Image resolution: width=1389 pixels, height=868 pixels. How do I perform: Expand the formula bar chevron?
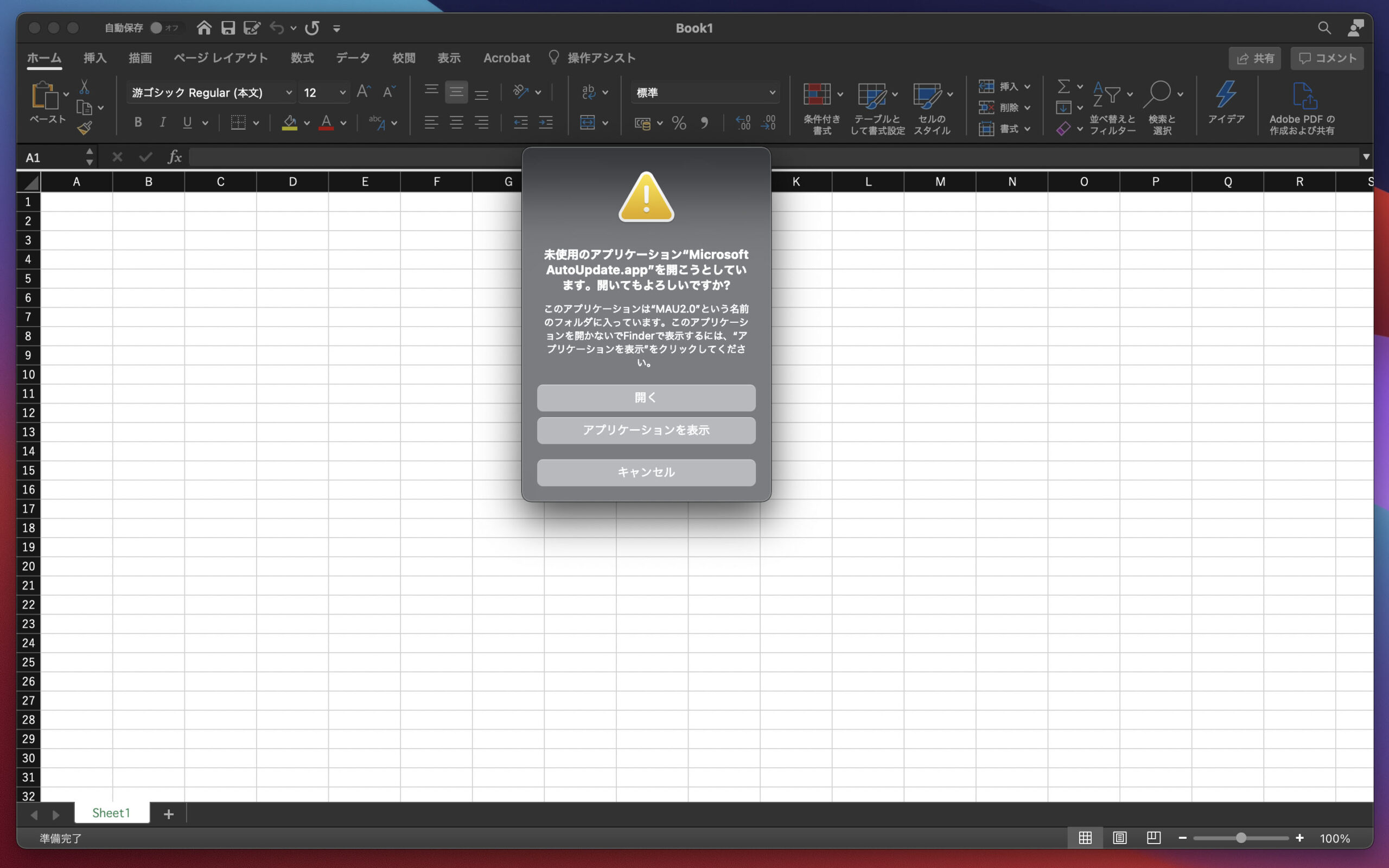click(x=1366, y=157)
